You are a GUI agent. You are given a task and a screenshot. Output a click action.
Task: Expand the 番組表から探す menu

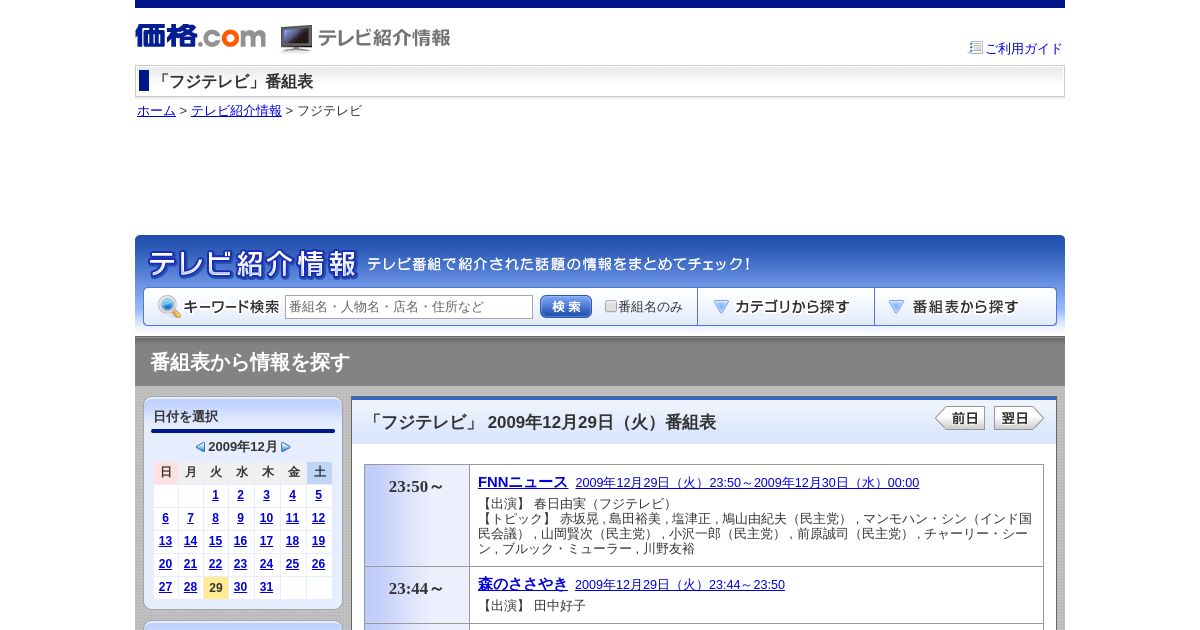[965, 307]
